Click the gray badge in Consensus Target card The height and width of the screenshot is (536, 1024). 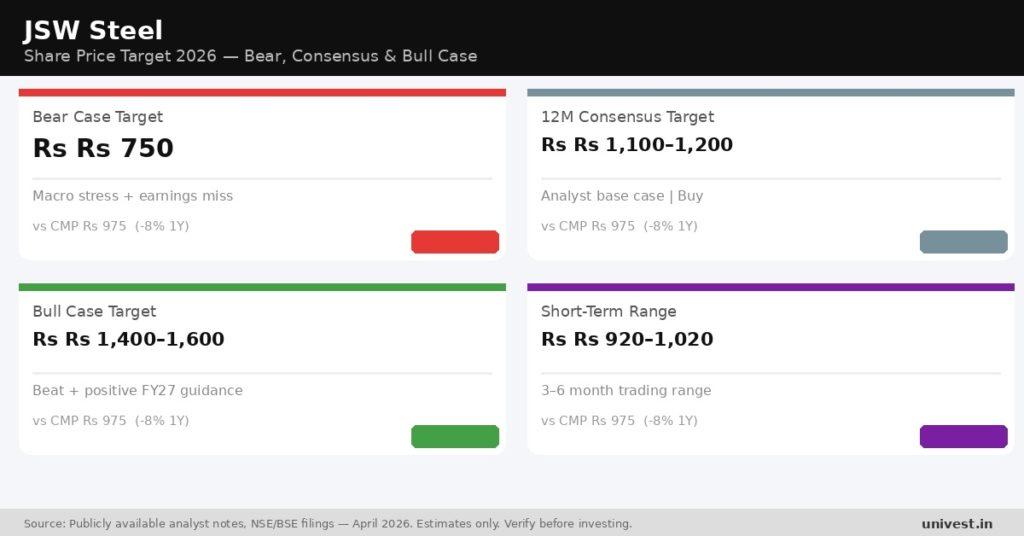point(963,242)
